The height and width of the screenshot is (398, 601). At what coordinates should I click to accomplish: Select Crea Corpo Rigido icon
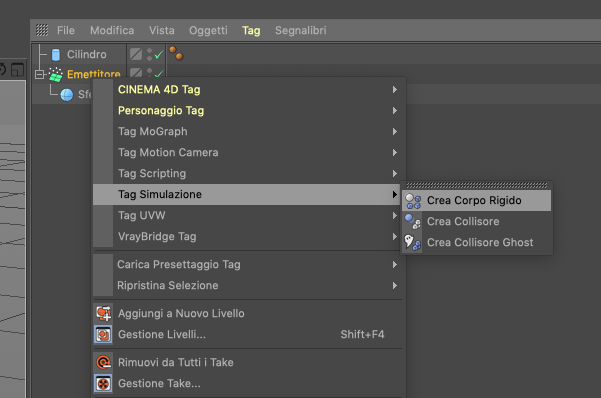(413, 201)
